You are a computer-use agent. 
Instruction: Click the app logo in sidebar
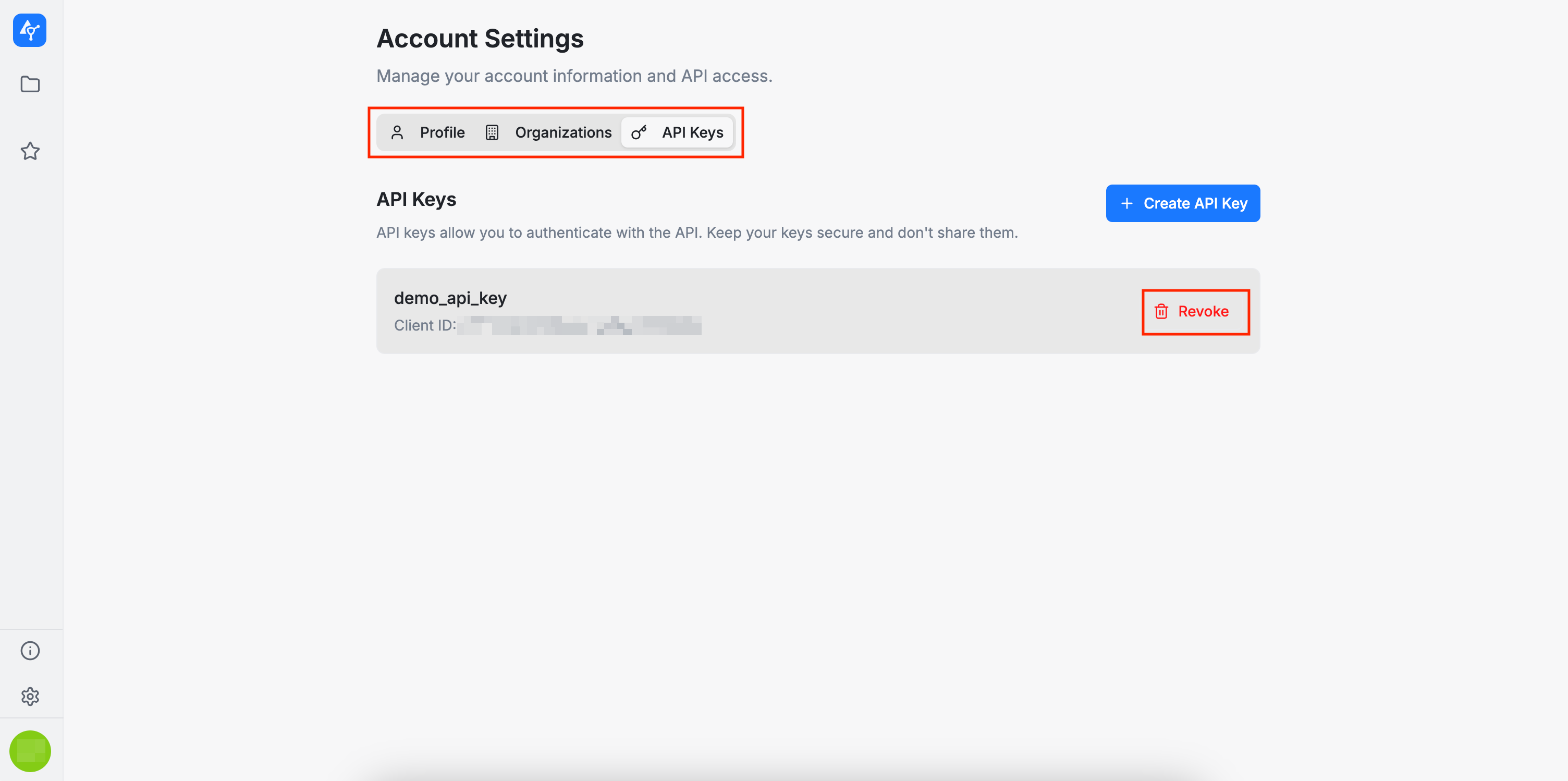click(x=29, y=30)
